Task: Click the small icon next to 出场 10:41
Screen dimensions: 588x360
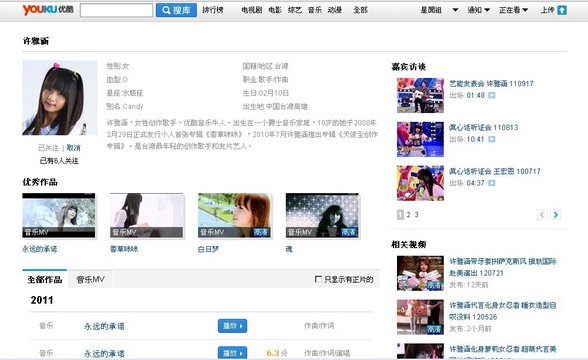Action: [x=492, y=139]
